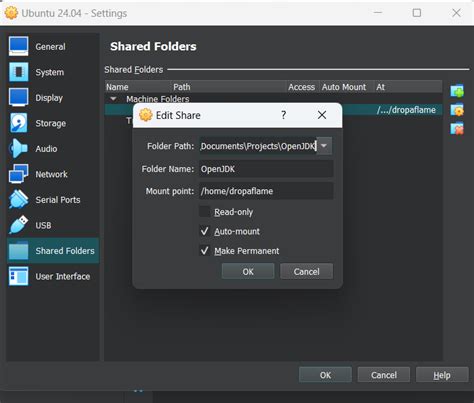Click Cancel in the Settings window

(x=384, y=375)
